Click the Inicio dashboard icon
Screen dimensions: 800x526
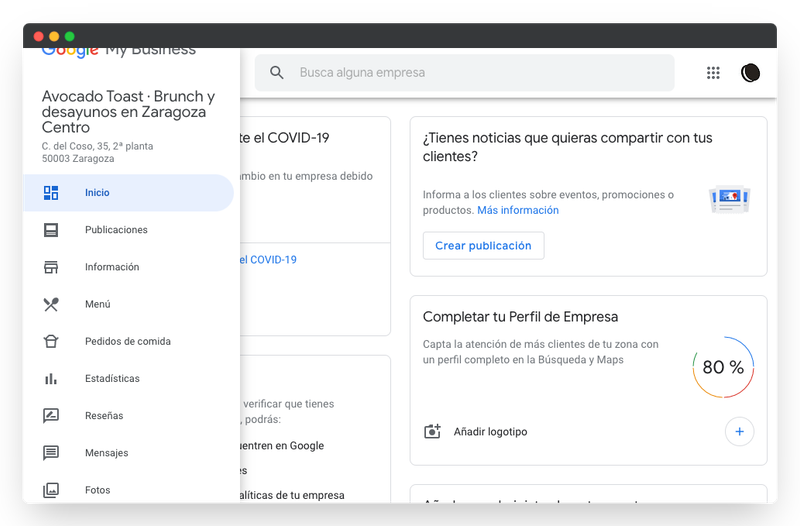[x=51, y=193]
